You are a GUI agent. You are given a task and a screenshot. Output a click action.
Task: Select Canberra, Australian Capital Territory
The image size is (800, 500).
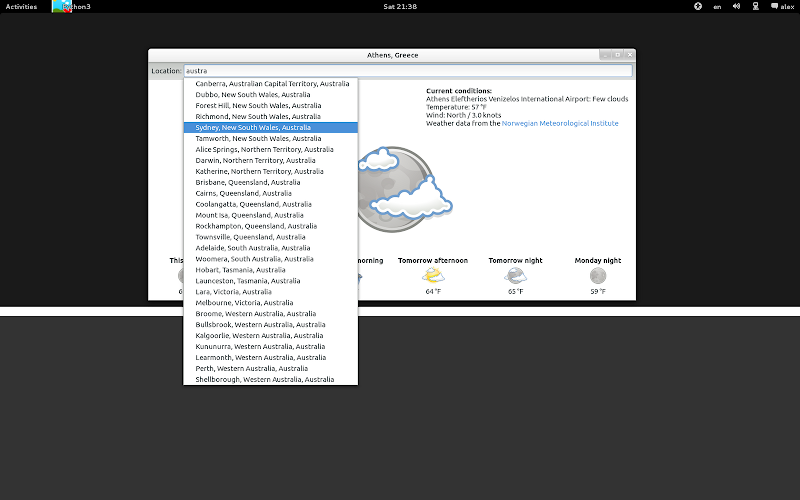click(x=271, y=84)
